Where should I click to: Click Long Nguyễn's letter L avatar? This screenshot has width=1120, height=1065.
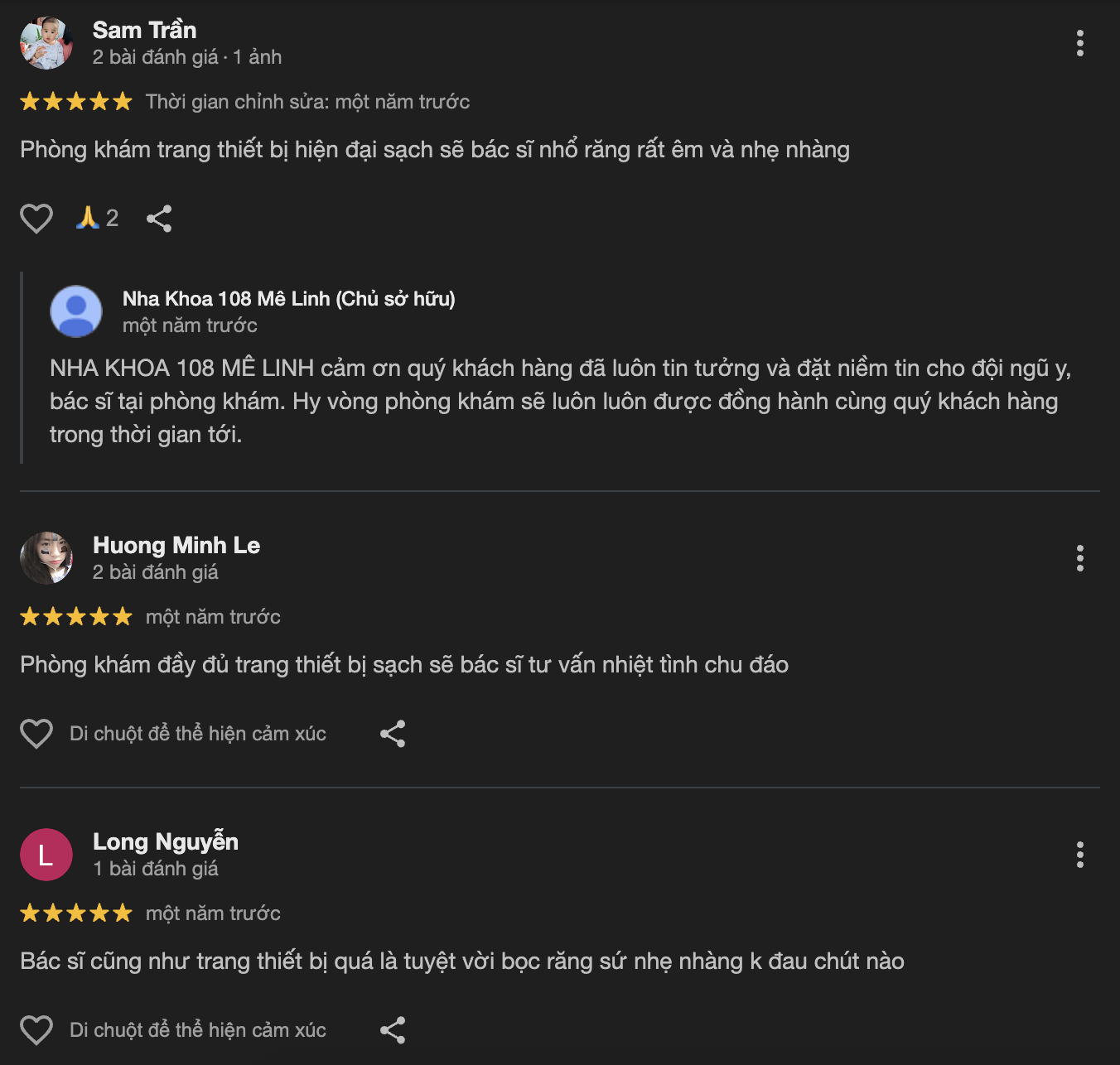[x=46, y=855]
